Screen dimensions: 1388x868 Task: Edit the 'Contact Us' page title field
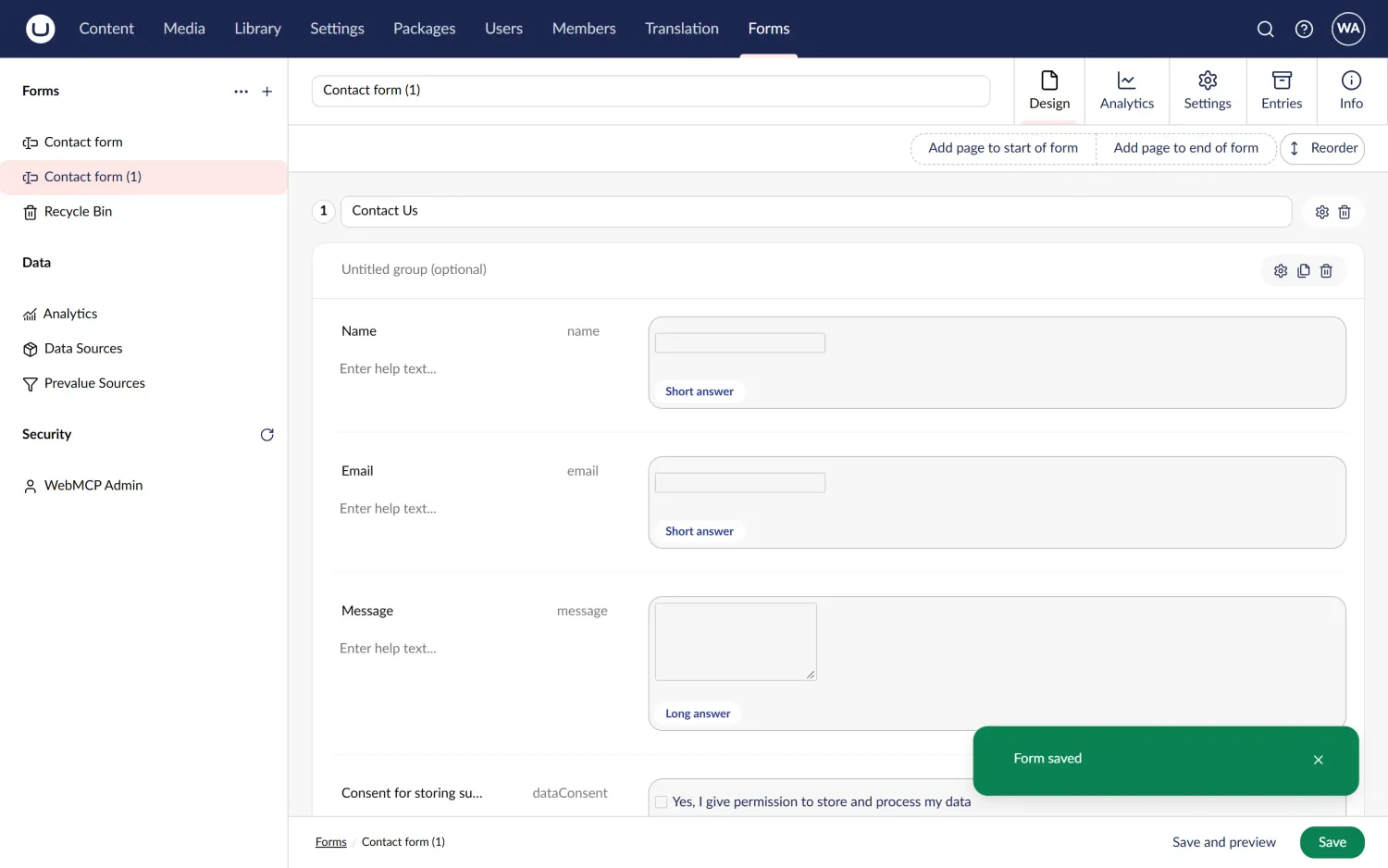click(x=816, y=211)
